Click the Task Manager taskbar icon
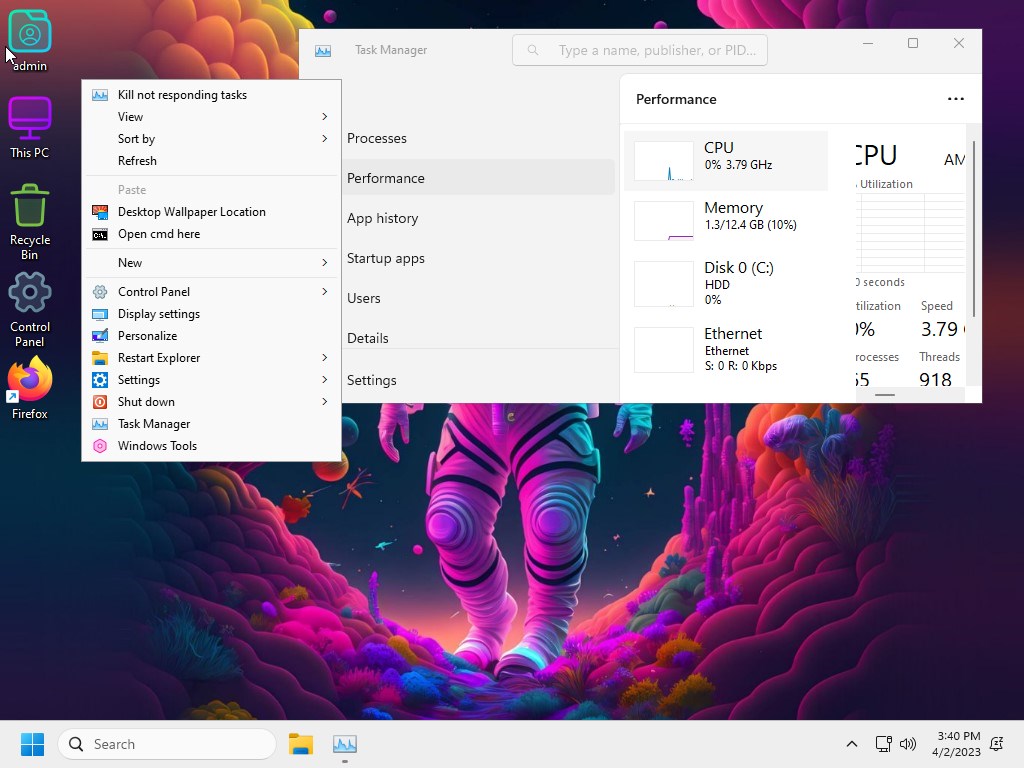This screenshot has height=768, width=1024. pyautogui.click(x=345, y=744)
